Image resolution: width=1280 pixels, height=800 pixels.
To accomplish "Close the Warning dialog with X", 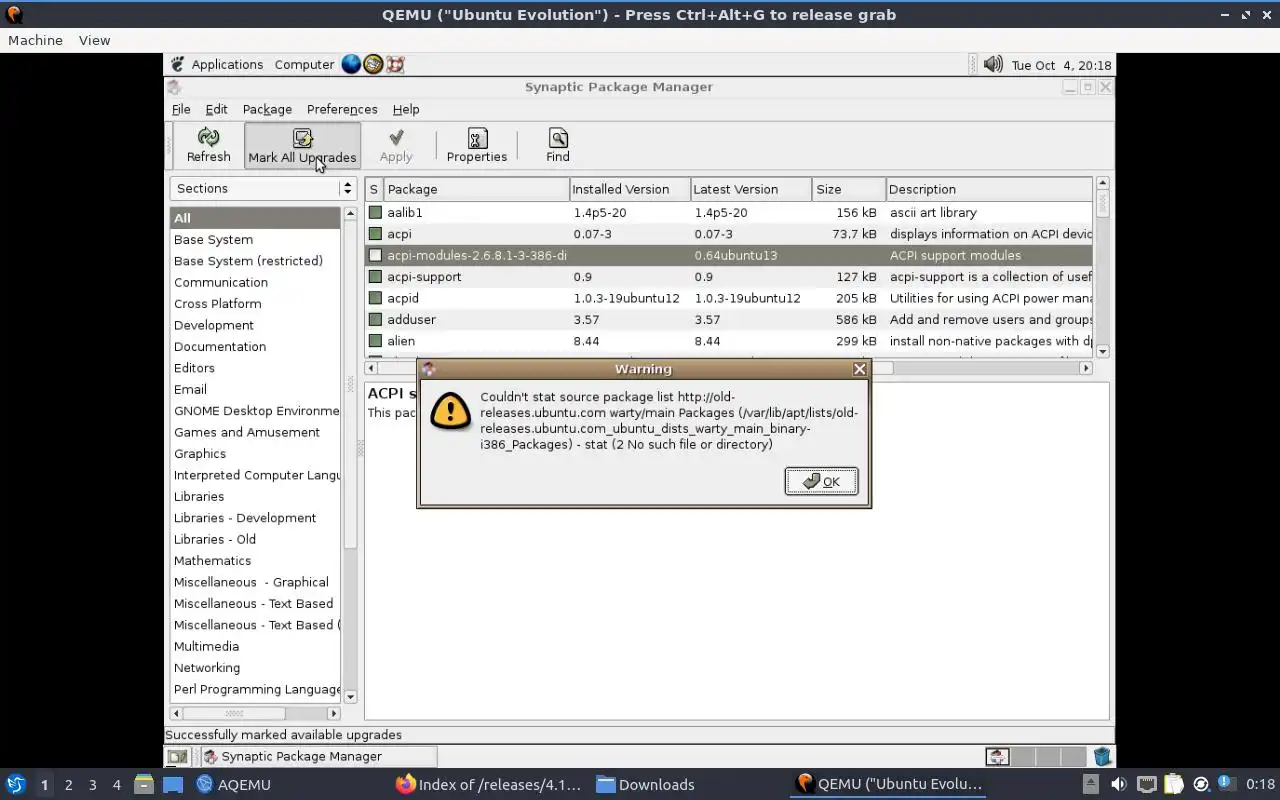I will point(859,369).
